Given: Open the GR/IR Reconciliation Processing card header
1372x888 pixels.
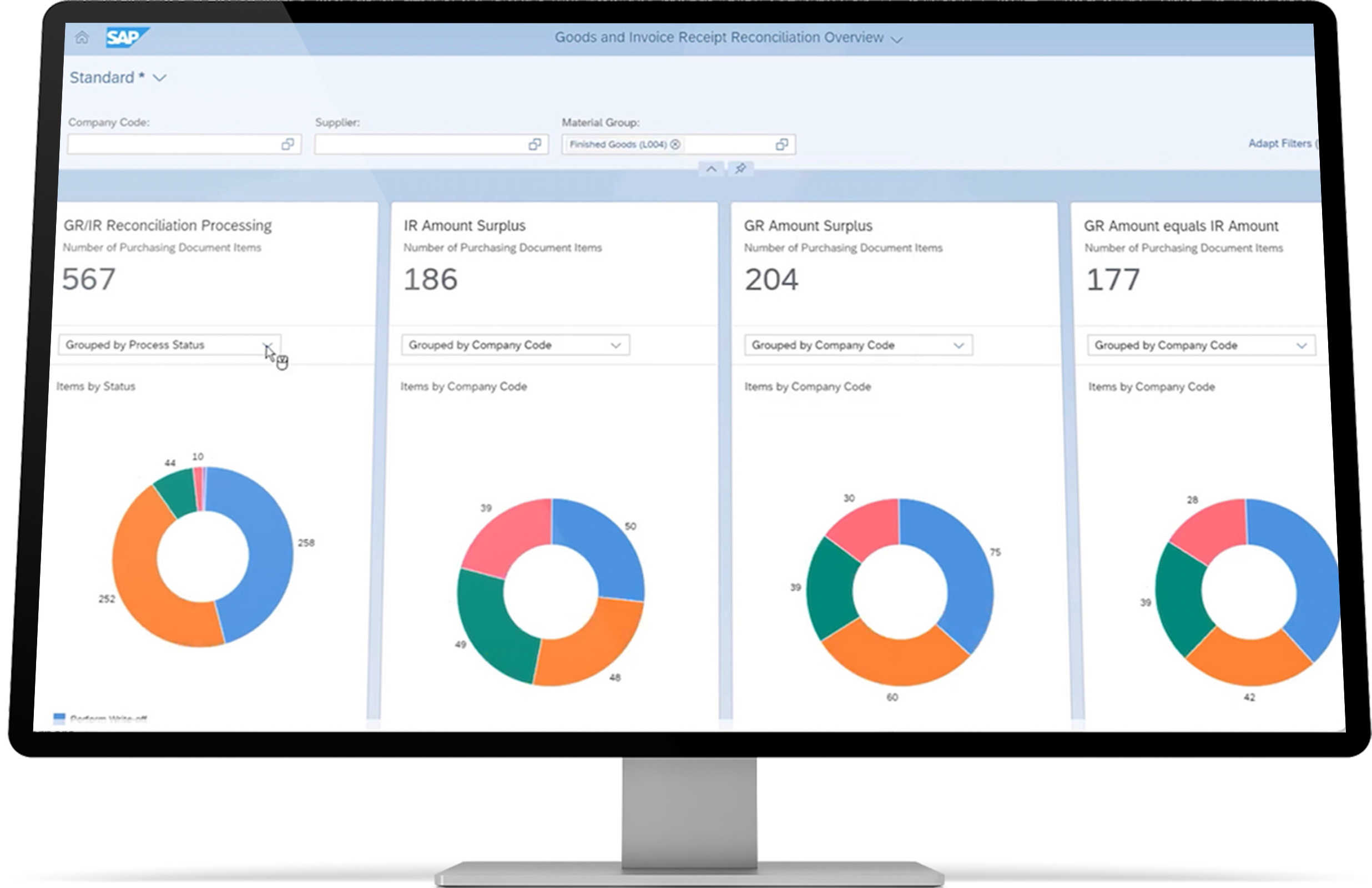Looking at the screenshot, I should [167, 225].
